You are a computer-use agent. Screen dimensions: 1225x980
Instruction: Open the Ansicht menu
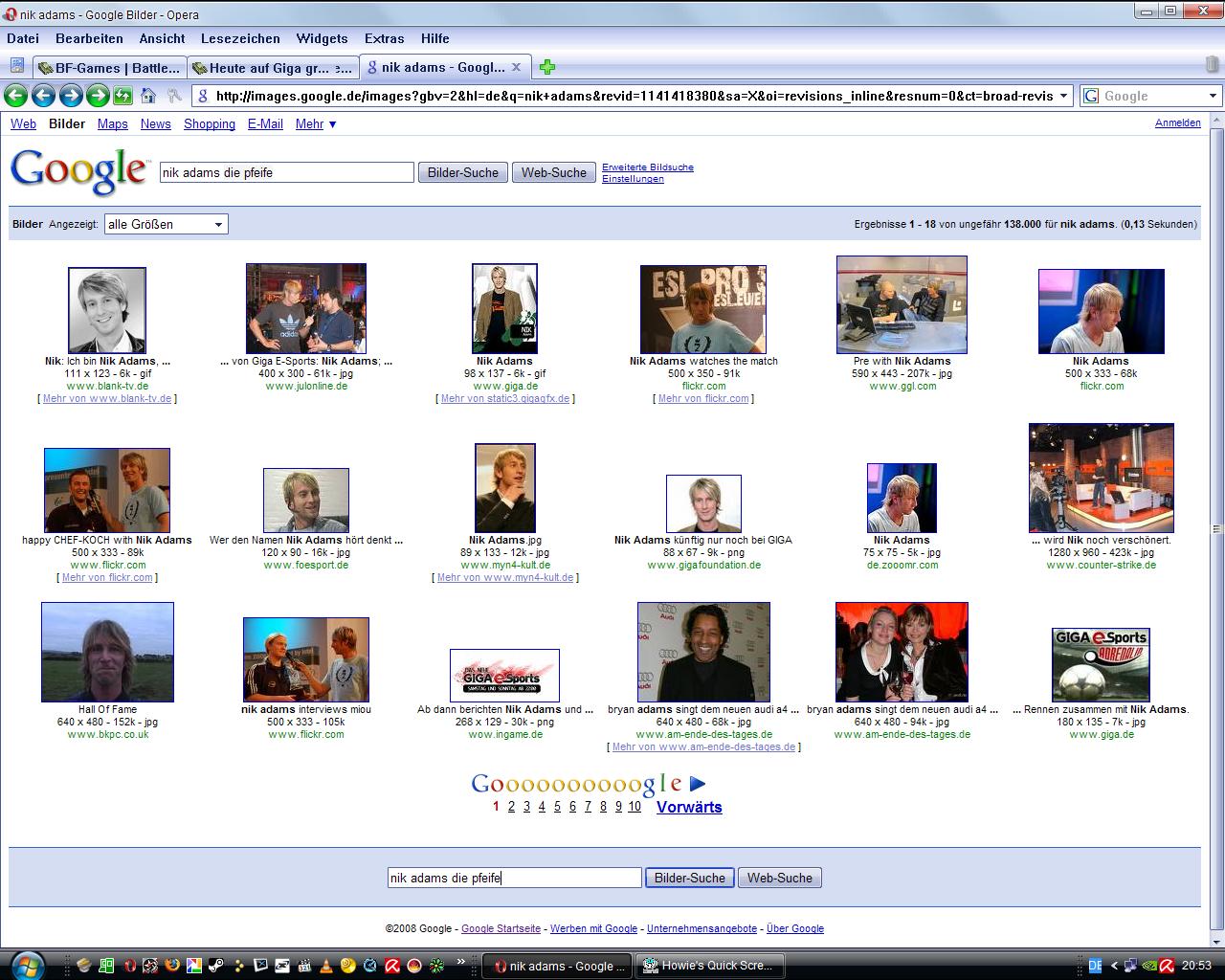coord(162,38)
